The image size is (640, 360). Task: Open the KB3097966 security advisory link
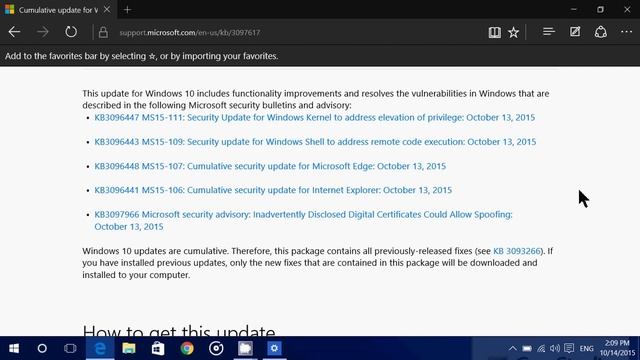click(x=303, y=220)
